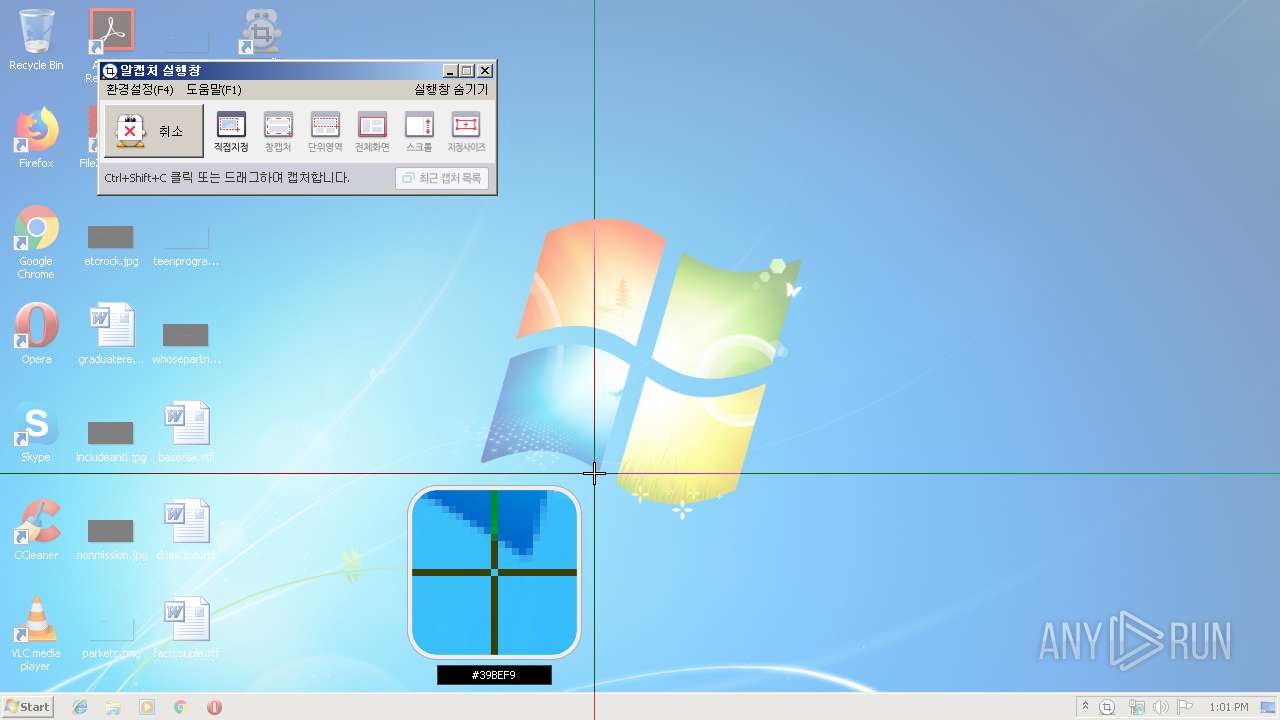Minimize the 알캡처 실행창 window

tap(451, 71)
